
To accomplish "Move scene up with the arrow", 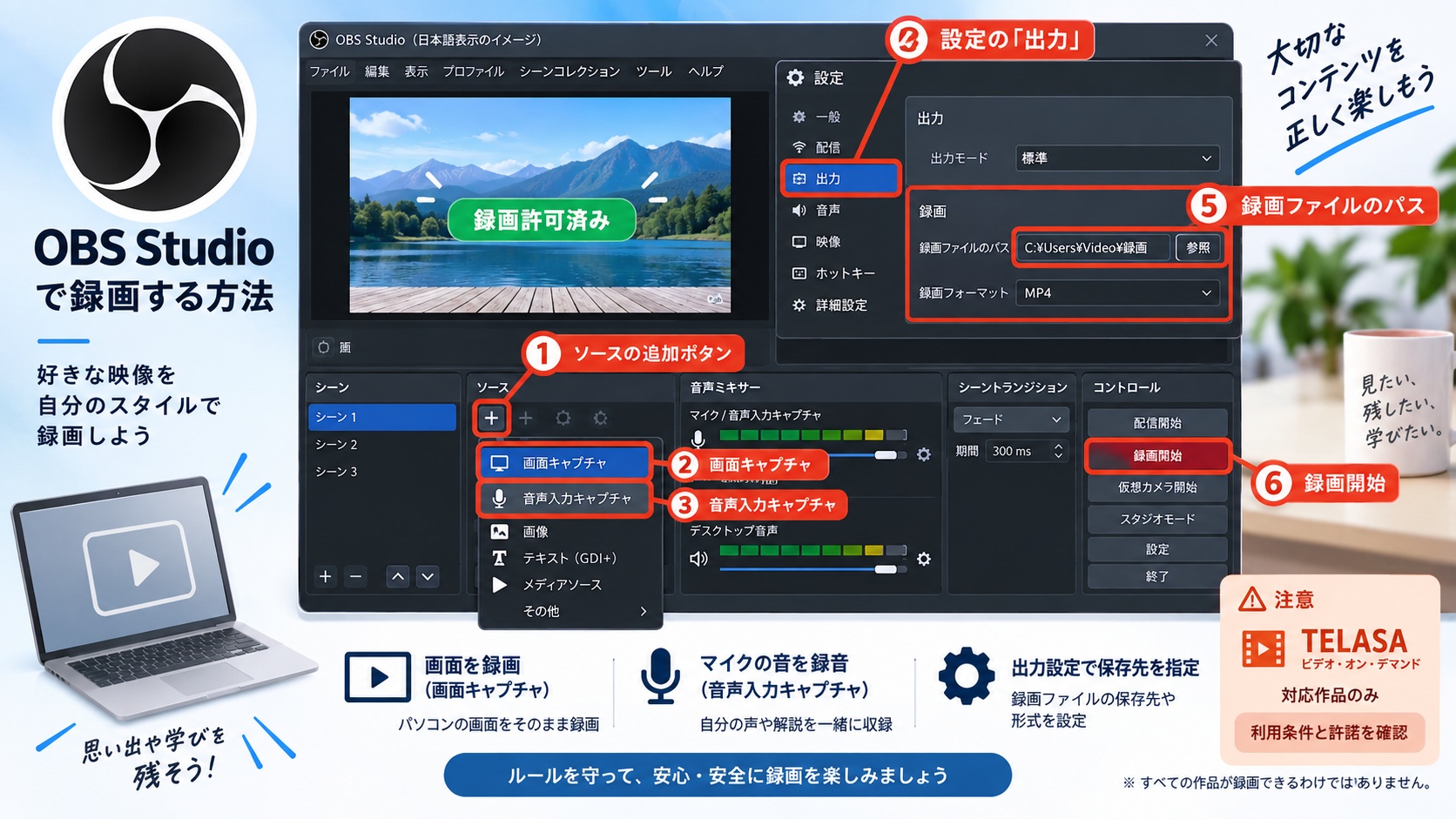I will click(x=398, y=576).
